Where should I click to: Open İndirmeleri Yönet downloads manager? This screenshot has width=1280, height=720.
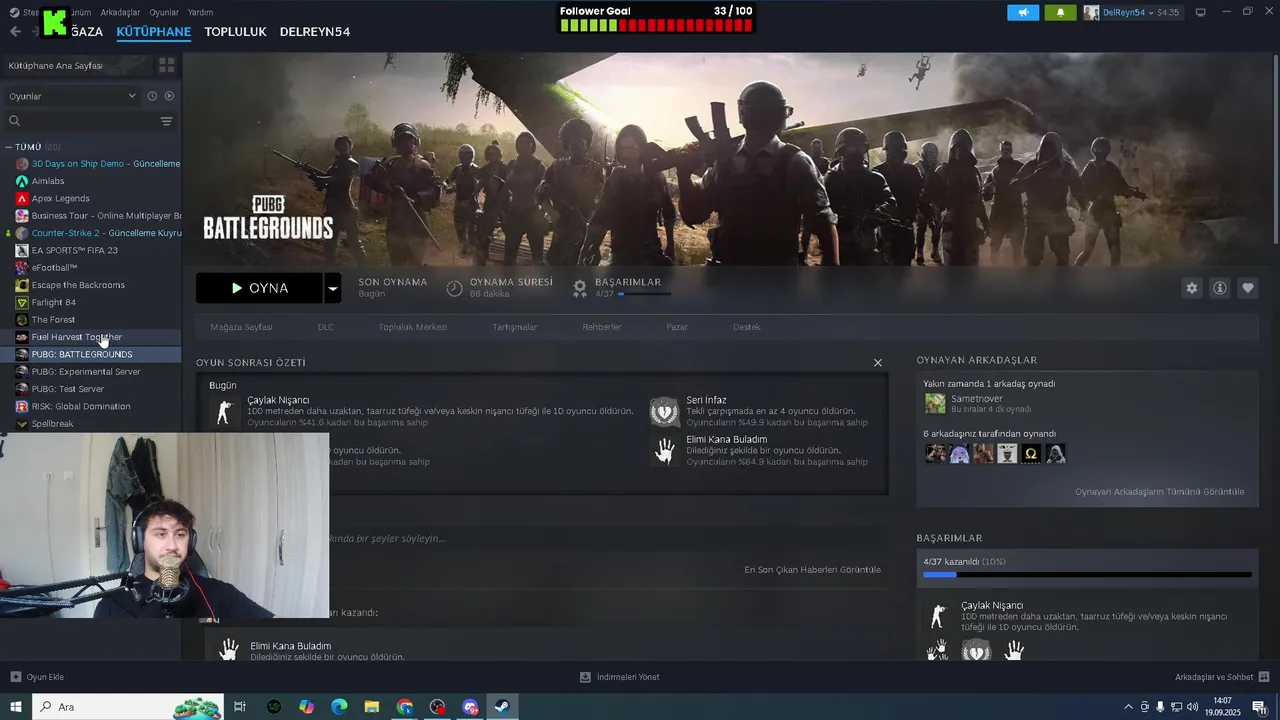pos(619,677)
